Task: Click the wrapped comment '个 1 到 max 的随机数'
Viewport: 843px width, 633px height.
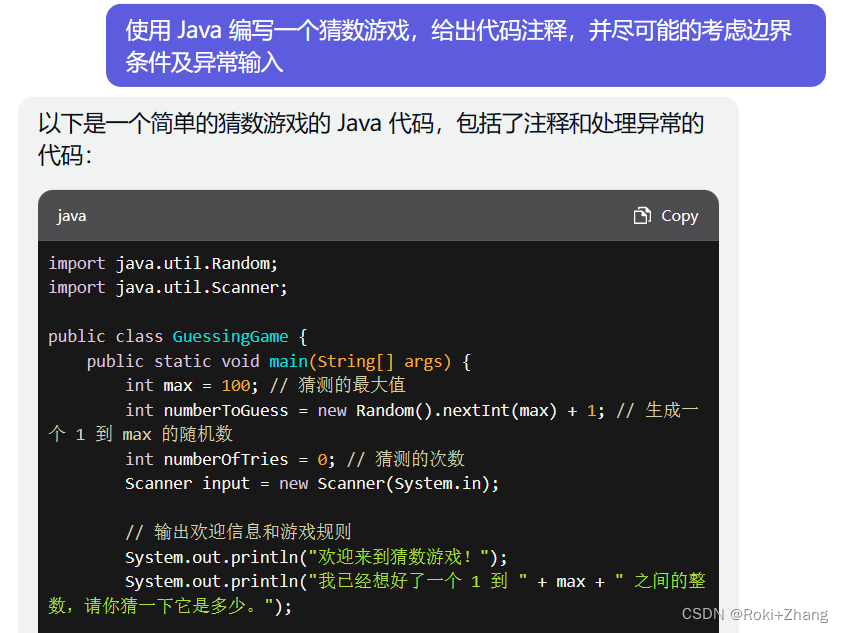Action: tap(140, 435)
